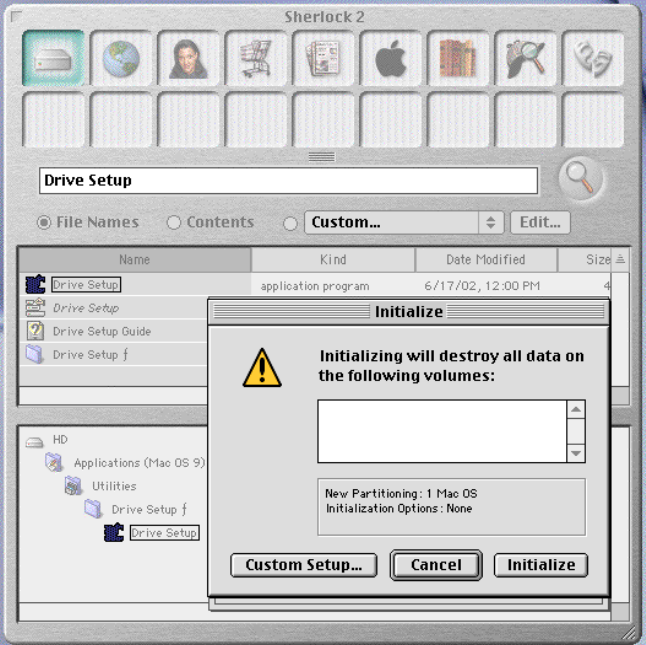Click the Drive Setup application icon in results
The image size is (646, 645).
point(35,284)
